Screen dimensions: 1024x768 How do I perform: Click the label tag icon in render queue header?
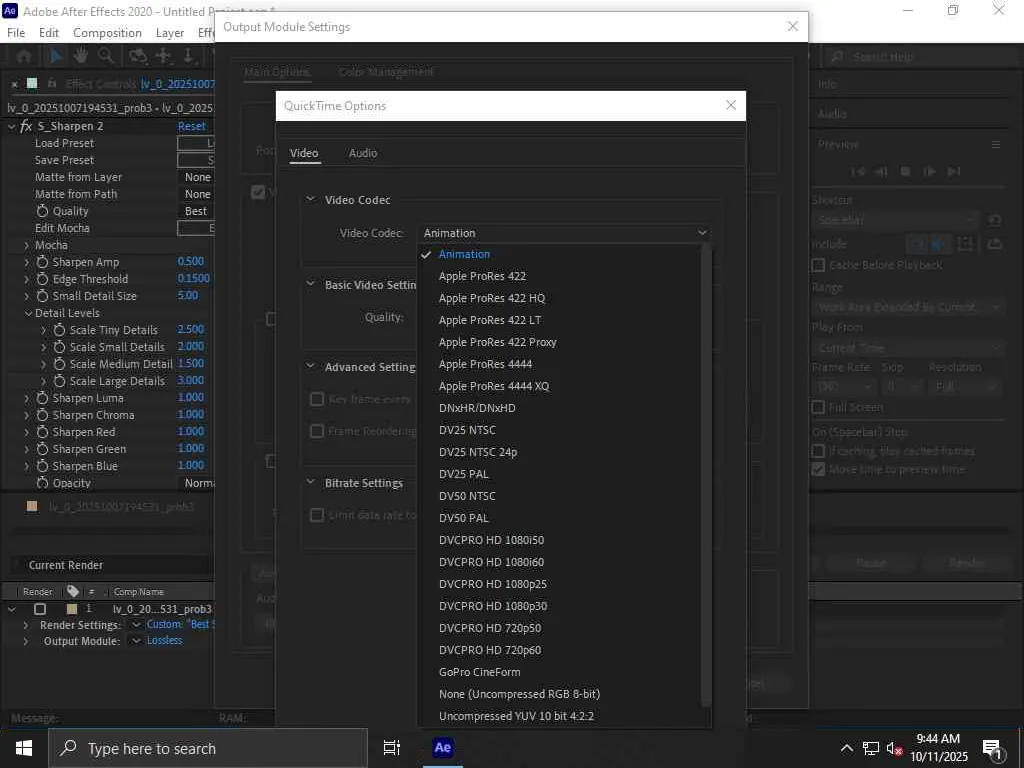tap(72, 591)
